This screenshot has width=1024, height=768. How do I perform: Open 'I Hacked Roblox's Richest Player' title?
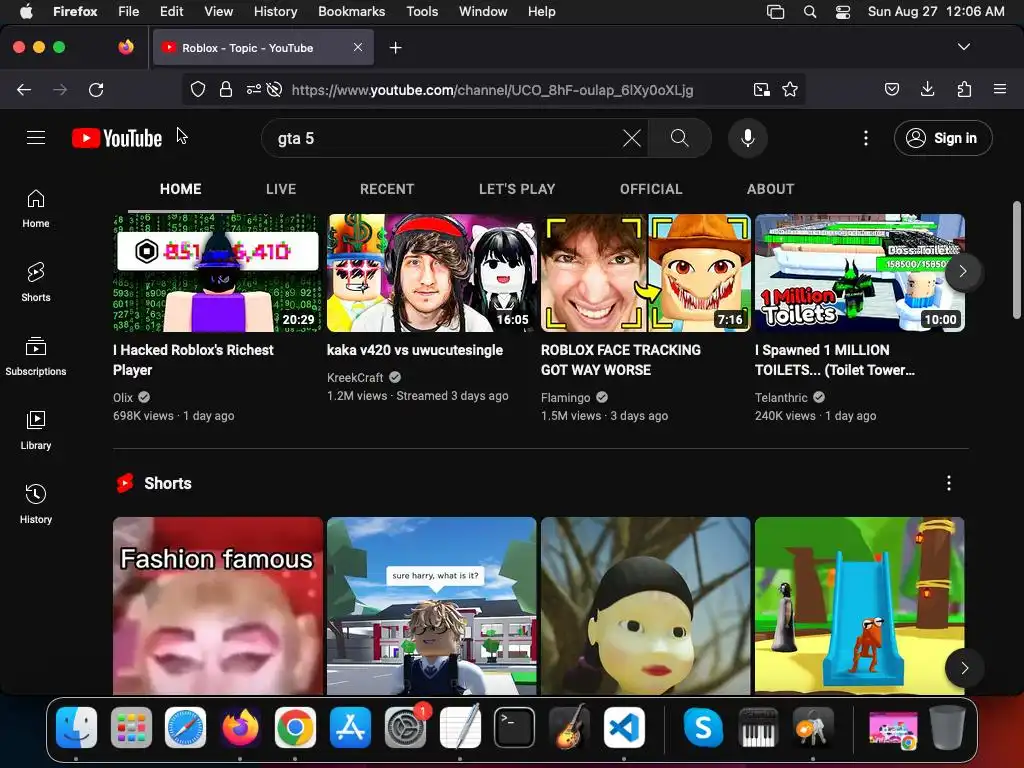(193, 360)
